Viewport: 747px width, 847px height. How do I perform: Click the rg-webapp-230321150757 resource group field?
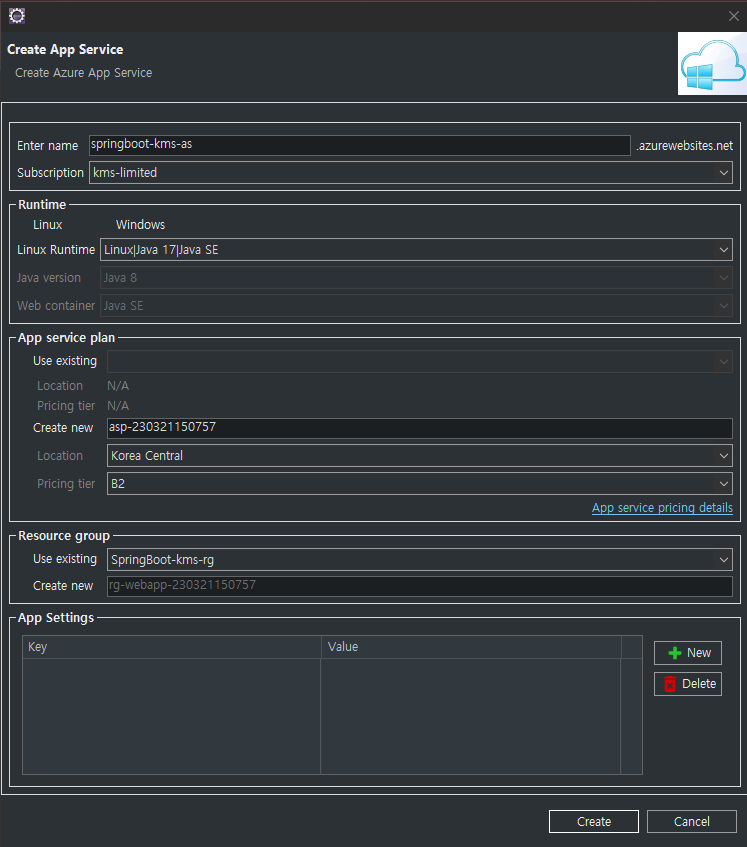420,586
